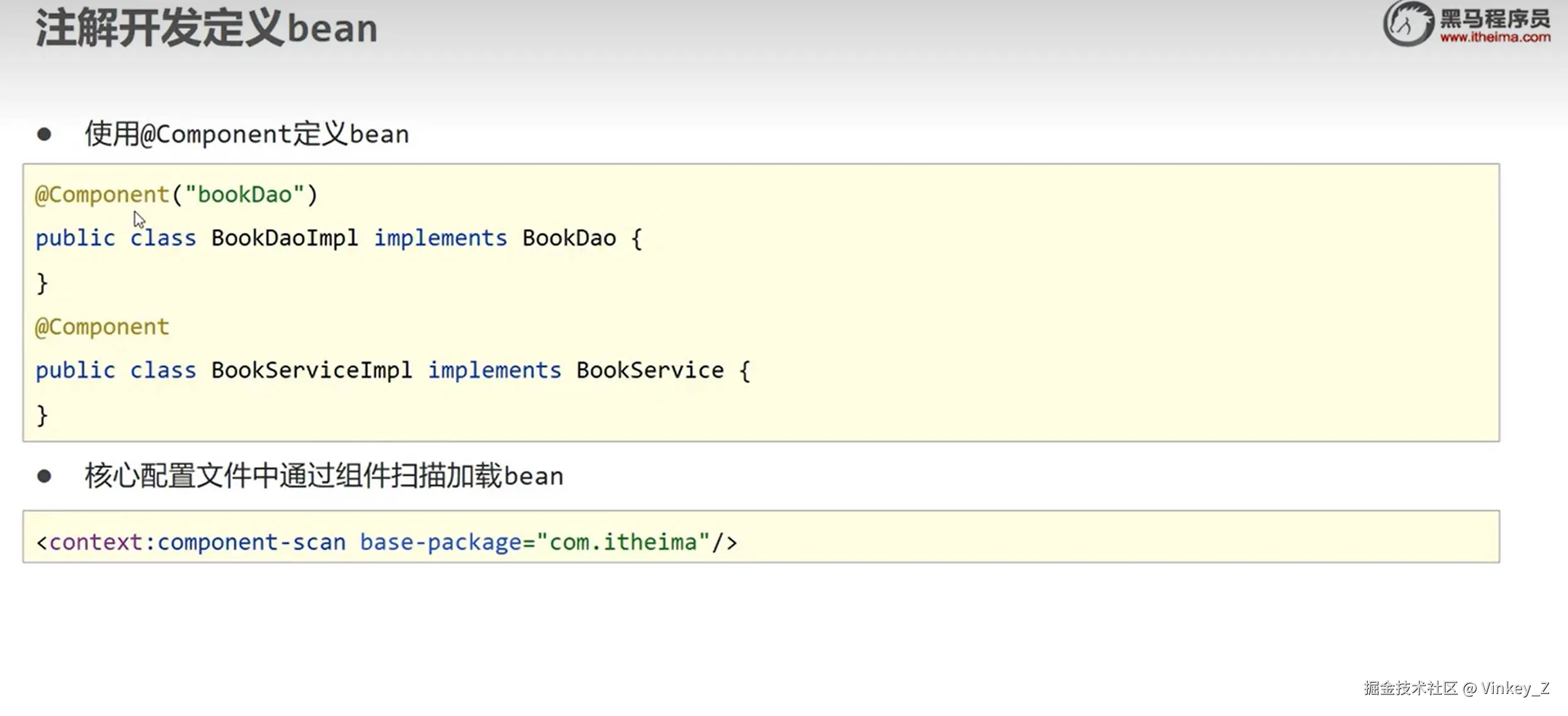Click the "bookDao" string literal
The height and width of the screenshot is (716, 1568).
tap(244, 195)
